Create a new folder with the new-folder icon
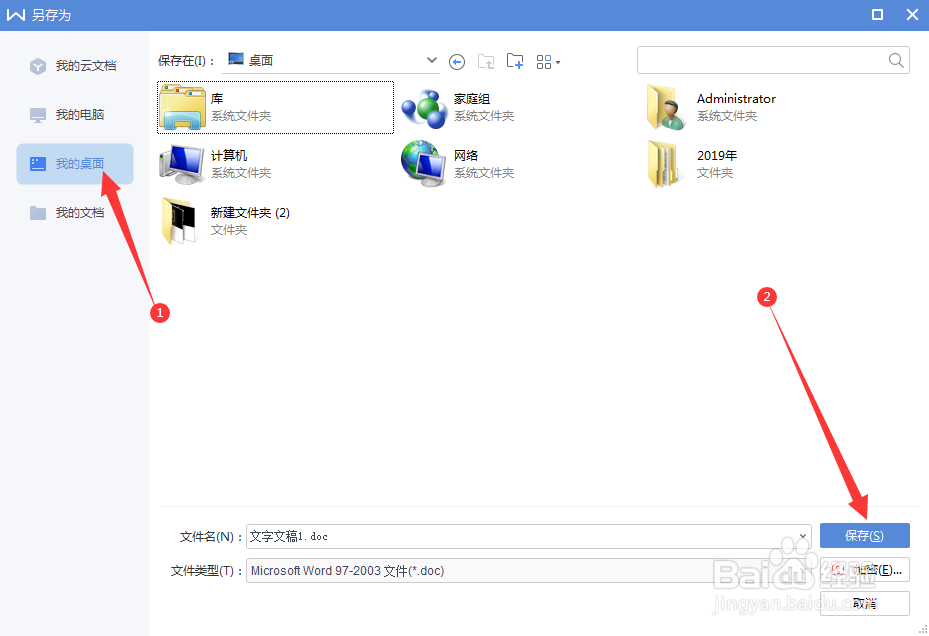Viewport: 929px width, 636px height. point(515,61)
